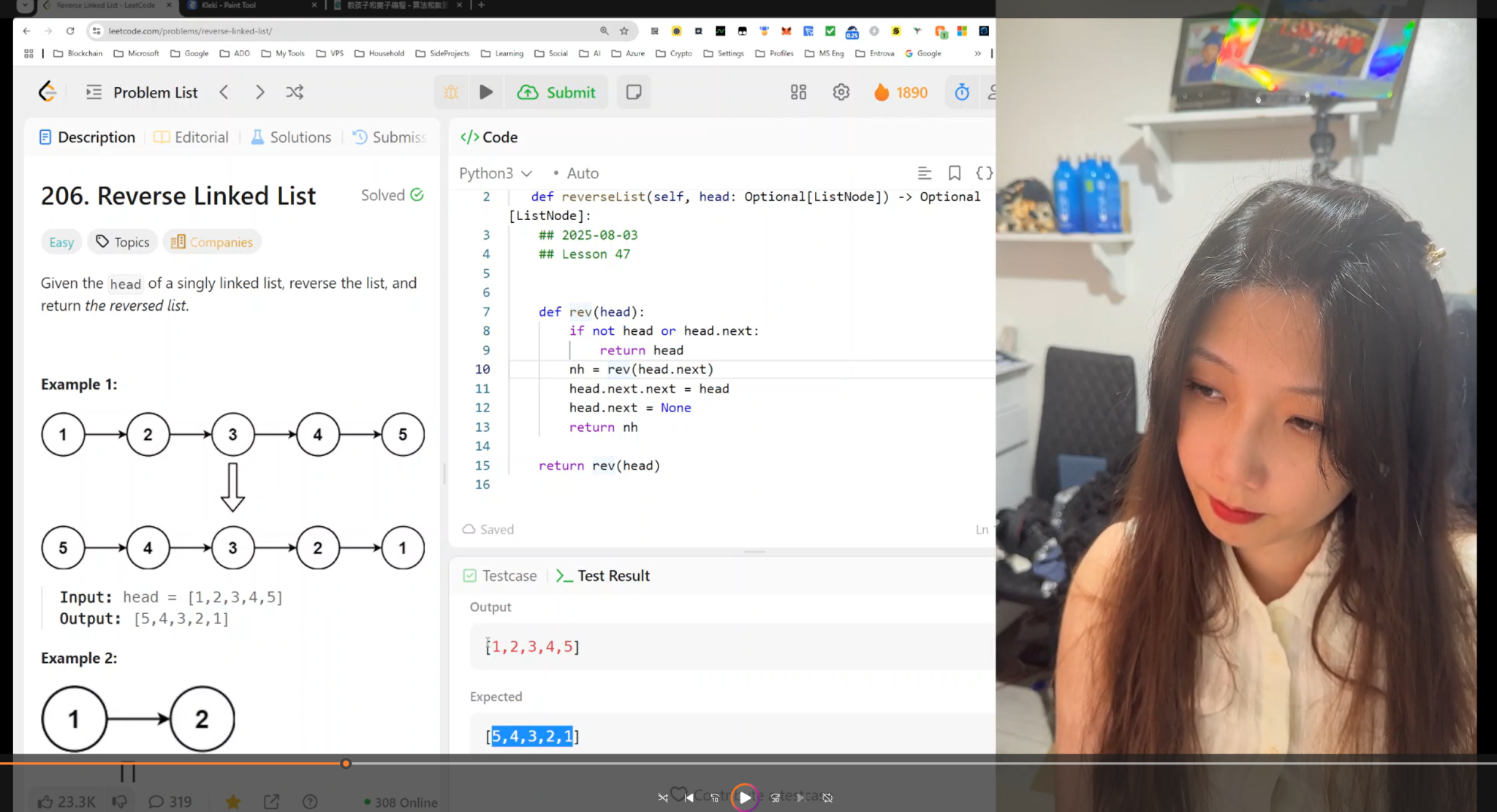Open the debugger bug icon
Viewport: 1497px width, 812px height.
(451, 92)
